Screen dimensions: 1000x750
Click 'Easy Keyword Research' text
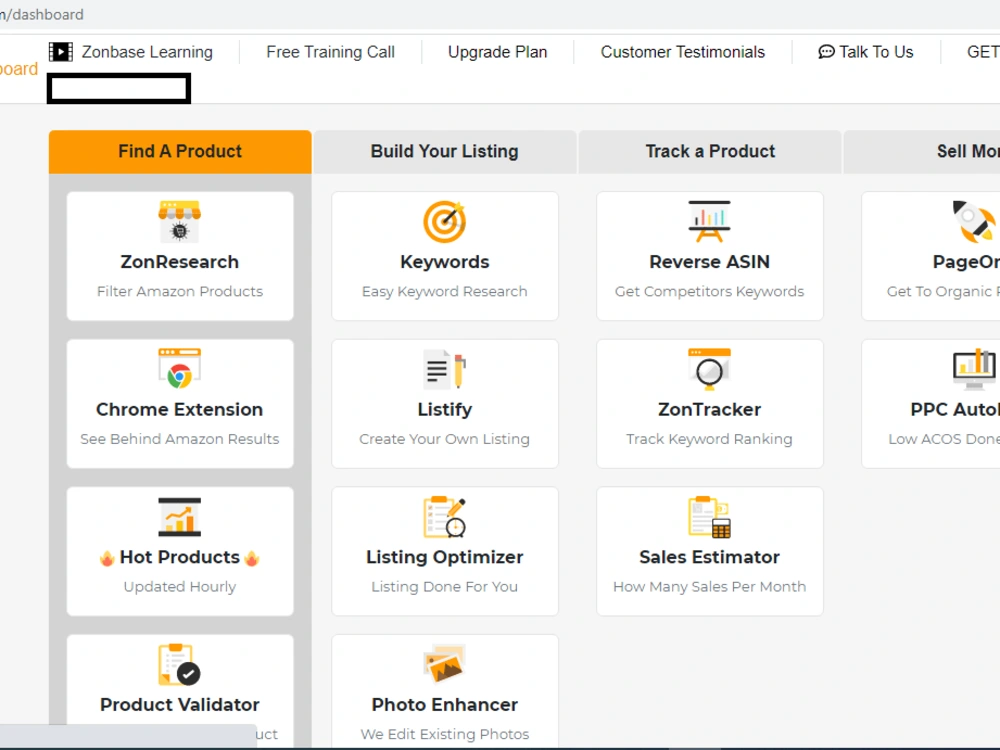coord(445,291)
